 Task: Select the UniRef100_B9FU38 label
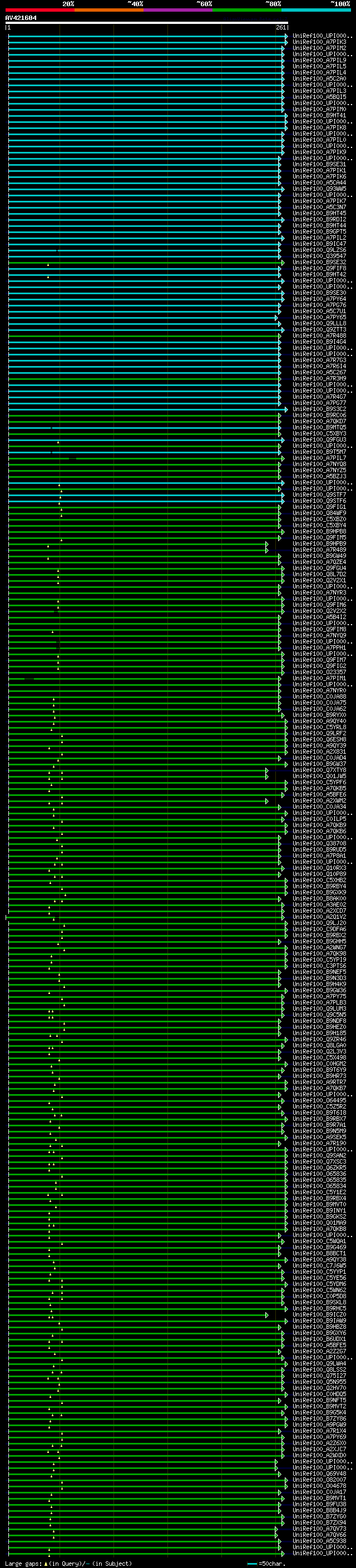(319, 1504)
